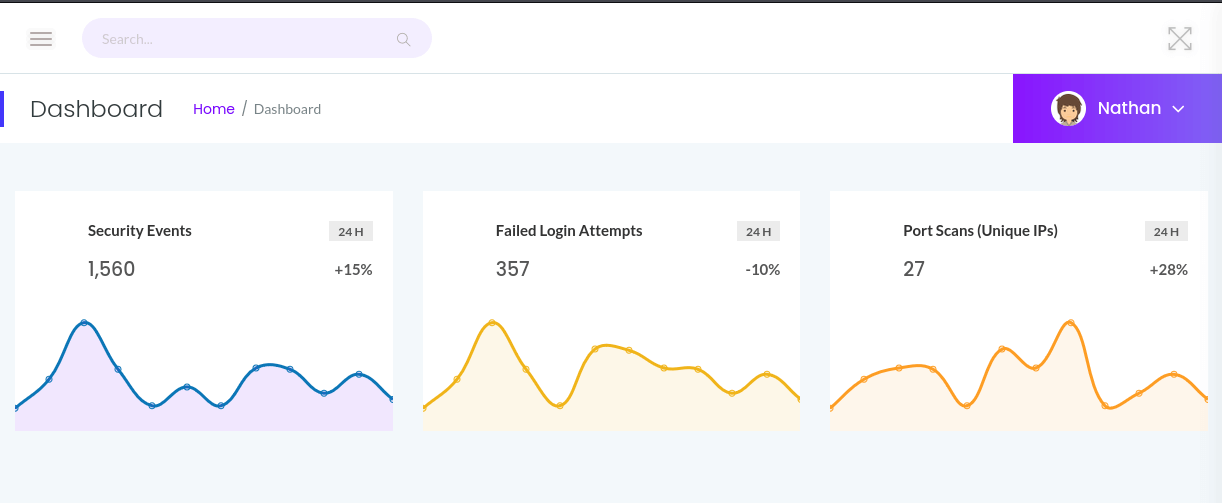1222x503 pixels.
Task: Click the highest point on Failed Login chart
Action: click(x=492, y=323)
